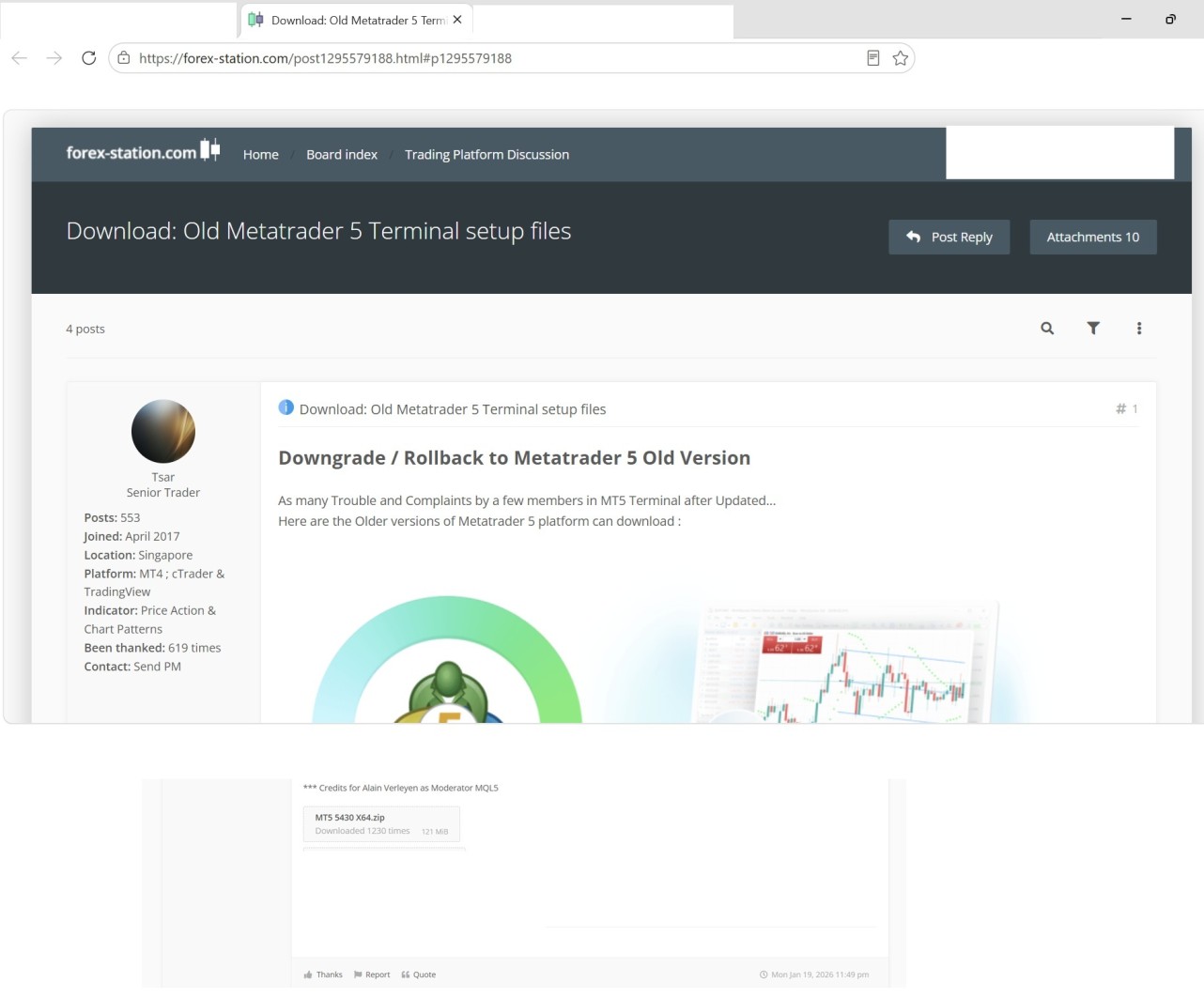Click the 'Posts: 553' text
1204x998 pixels.
point(113,517)
